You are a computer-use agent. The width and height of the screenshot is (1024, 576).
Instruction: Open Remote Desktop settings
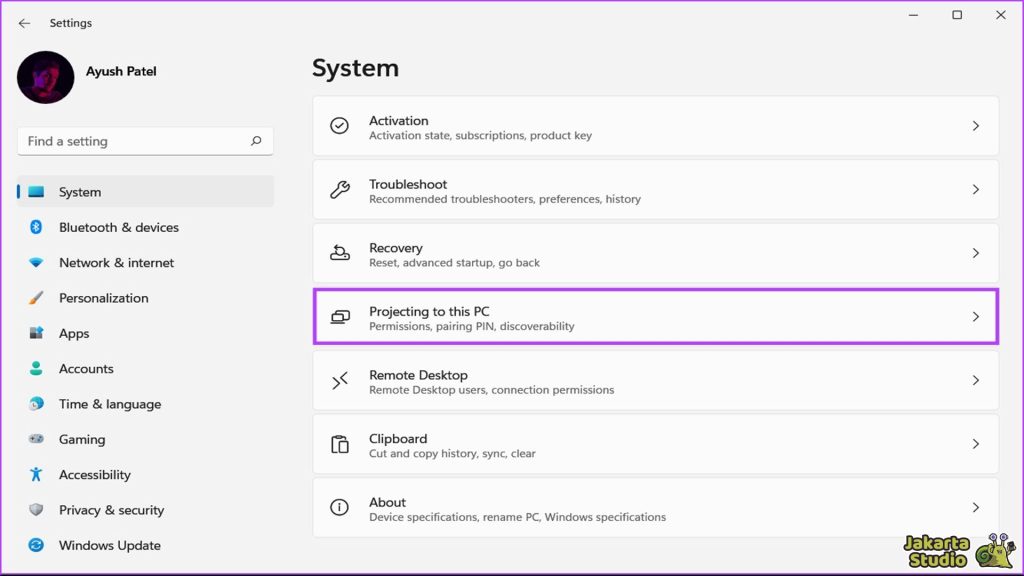(x=655, y=381)
